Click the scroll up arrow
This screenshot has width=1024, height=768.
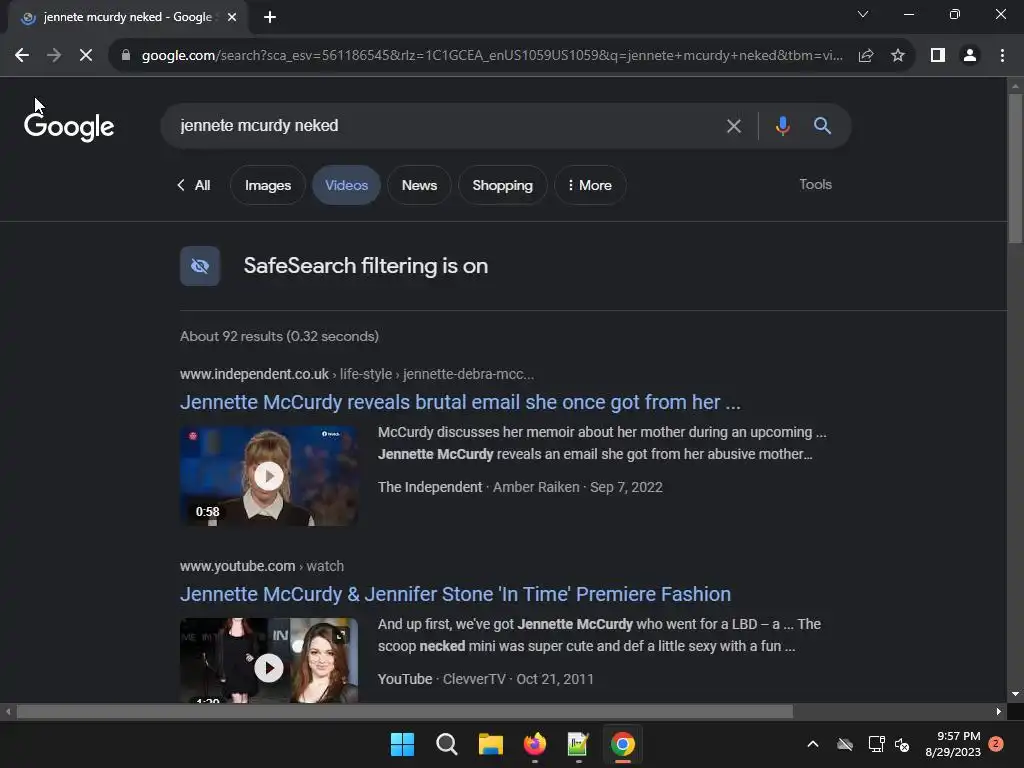(x=1015, y=86)
